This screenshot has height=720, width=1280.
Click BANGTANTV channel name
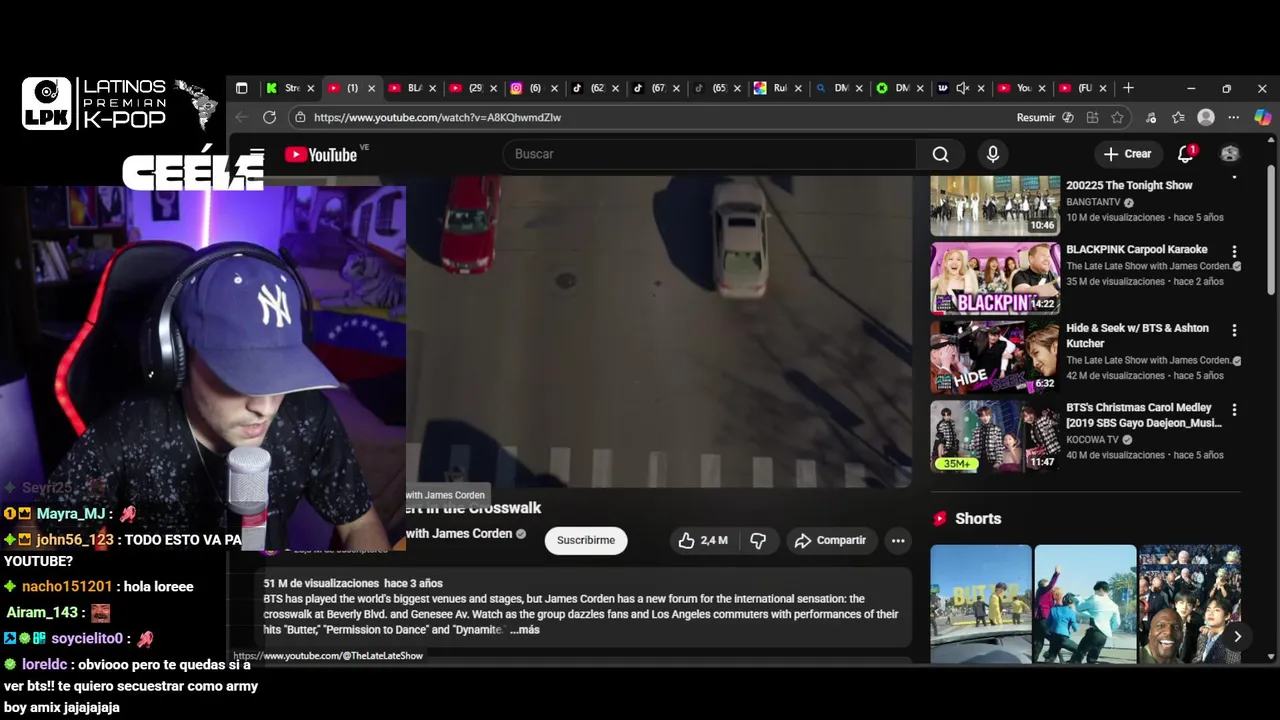pos(1093,202)
